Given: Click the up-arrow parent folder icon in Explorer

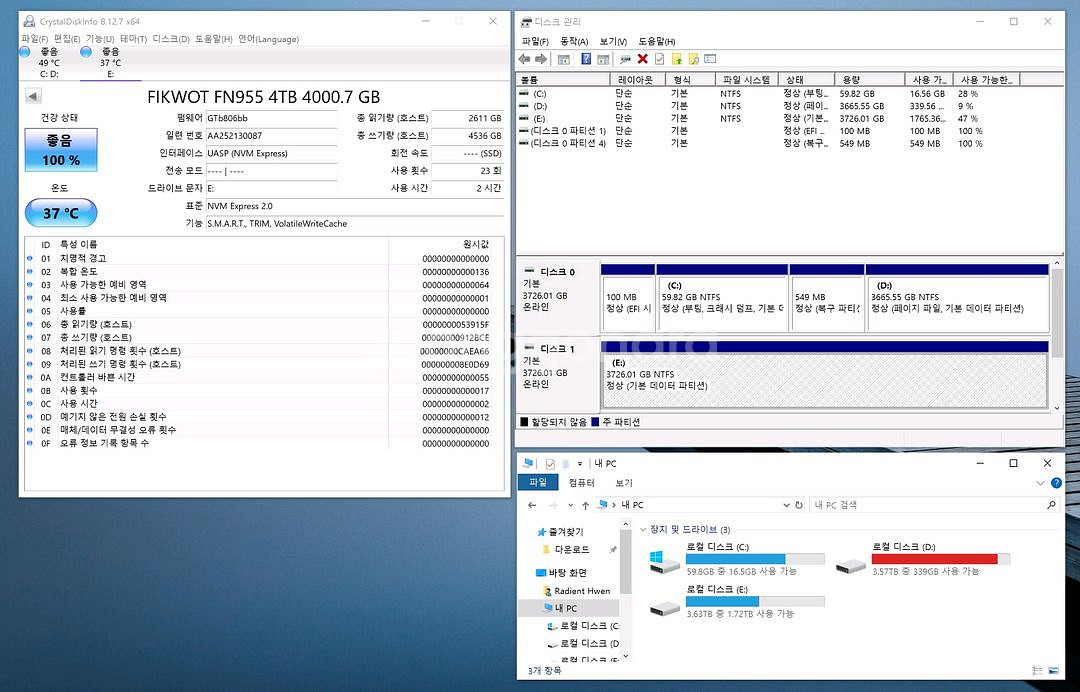Looking at the screenshot, I should [x=585, y=505].
